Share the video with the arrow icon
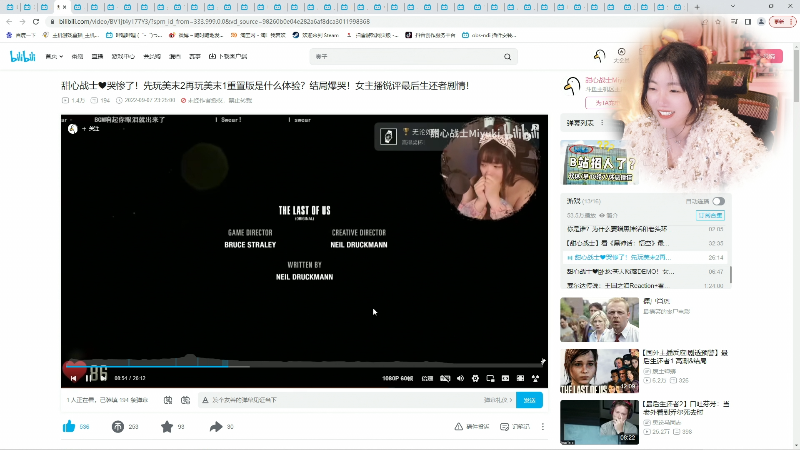This screenshot has width=800, height=450. [216, 427]
